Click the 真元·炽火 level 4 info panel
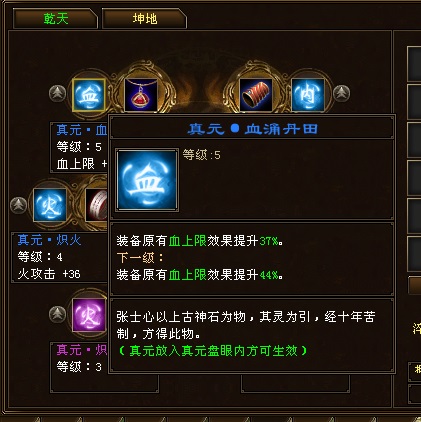This screenshot has width=421, height=422. pyautogui.click(x=59, y=257)
